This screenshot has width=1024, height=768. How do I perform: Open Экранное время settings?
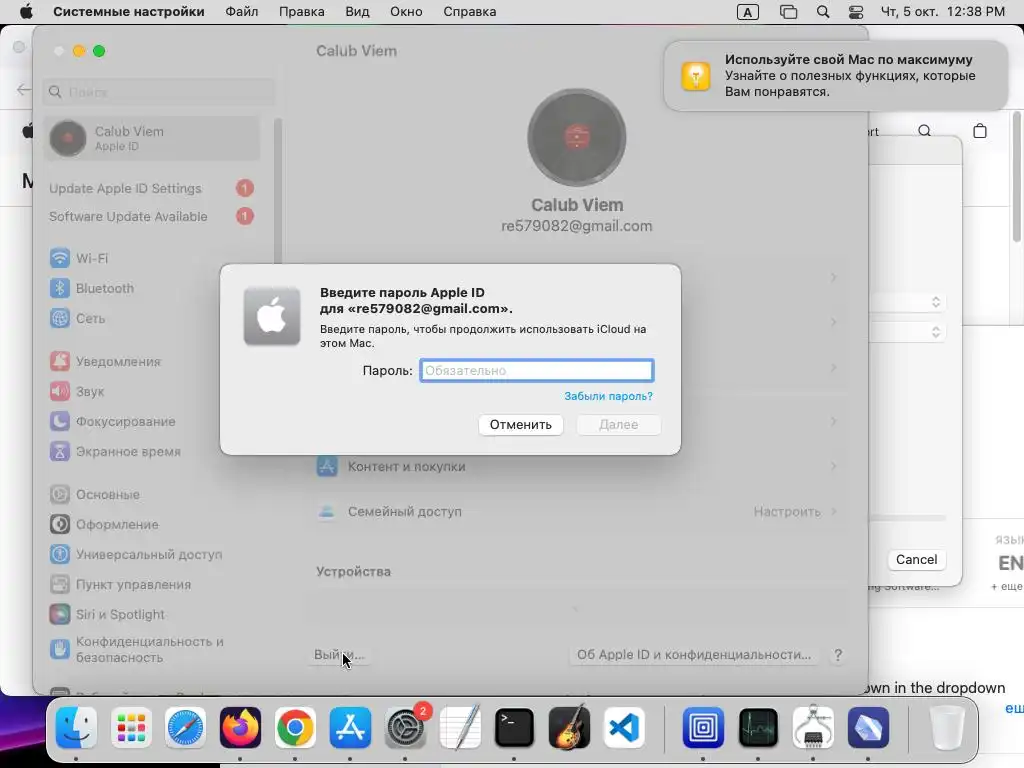coord(115,451)
